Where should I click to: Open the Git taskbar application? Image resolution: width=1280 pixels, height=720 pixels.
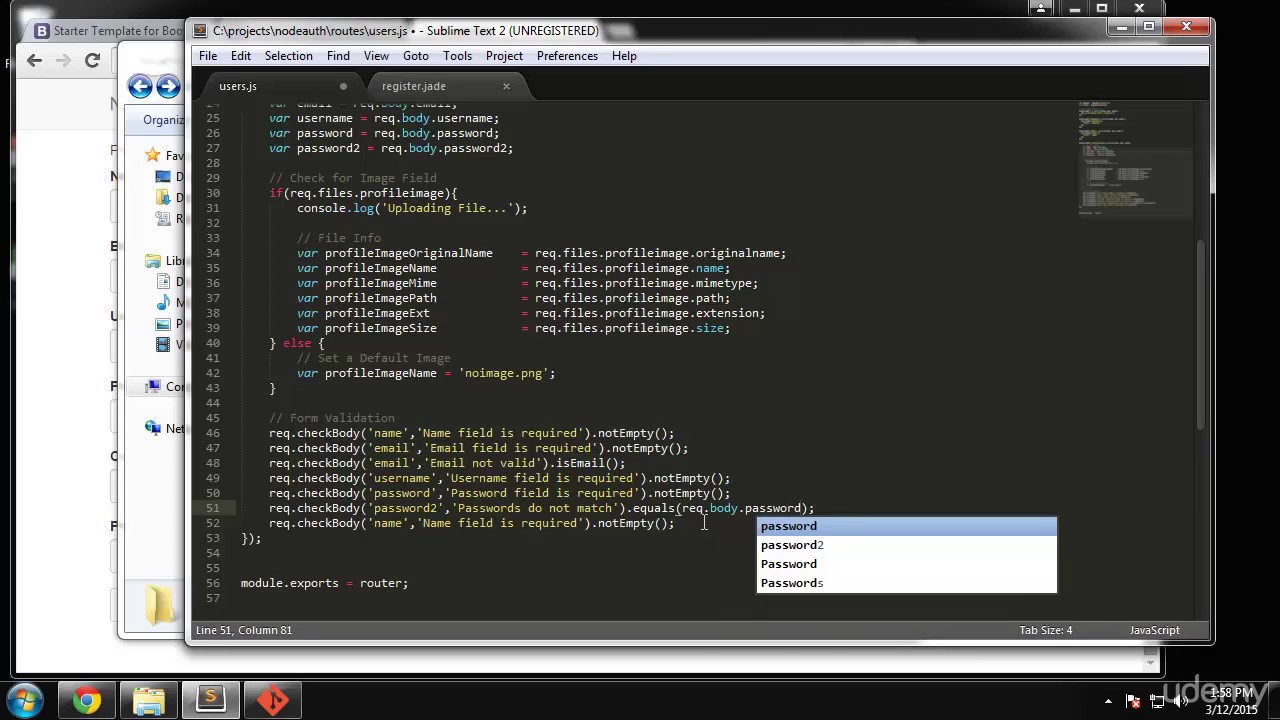pos(273,700)
